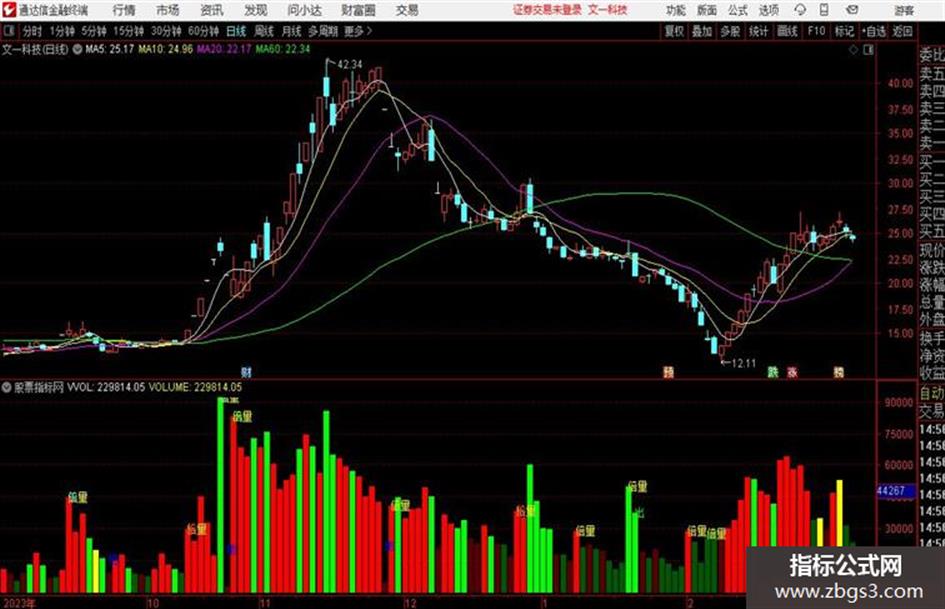Click the 复权 toolbar button
This screenshot has width=945, height=609.
click(x=674, y=31)
